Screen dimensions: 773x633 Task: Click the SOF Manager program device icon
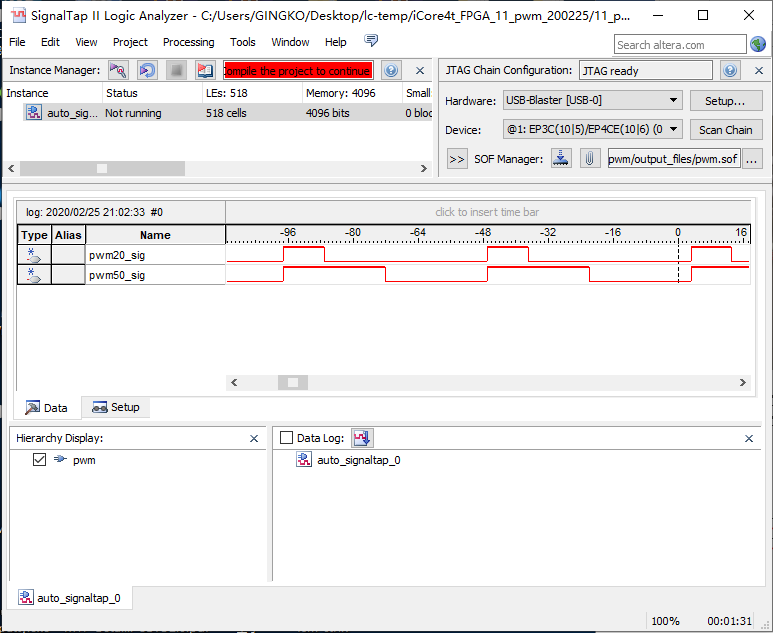(561, 159)
